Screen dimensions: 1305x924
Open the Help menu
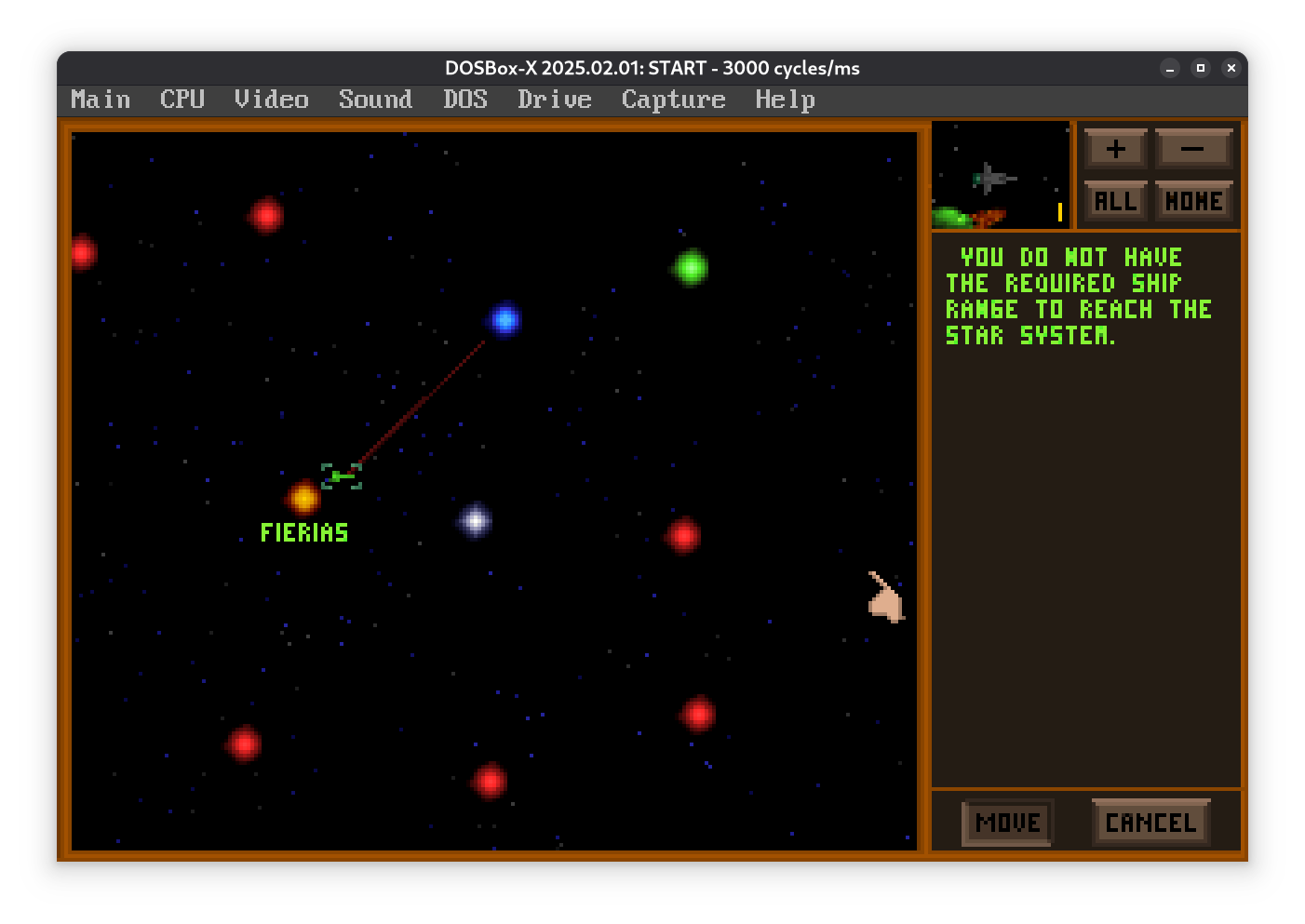point(785,100)
